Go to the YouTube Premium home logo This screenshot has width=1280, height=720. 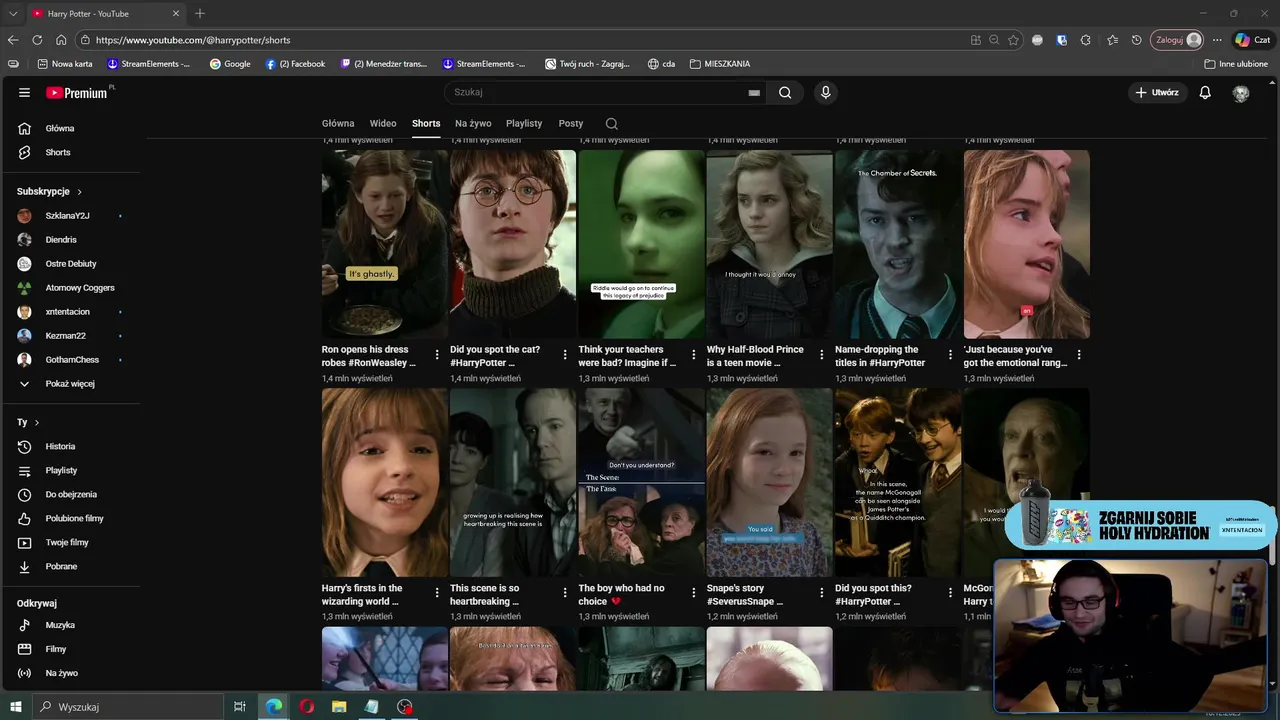80,93
